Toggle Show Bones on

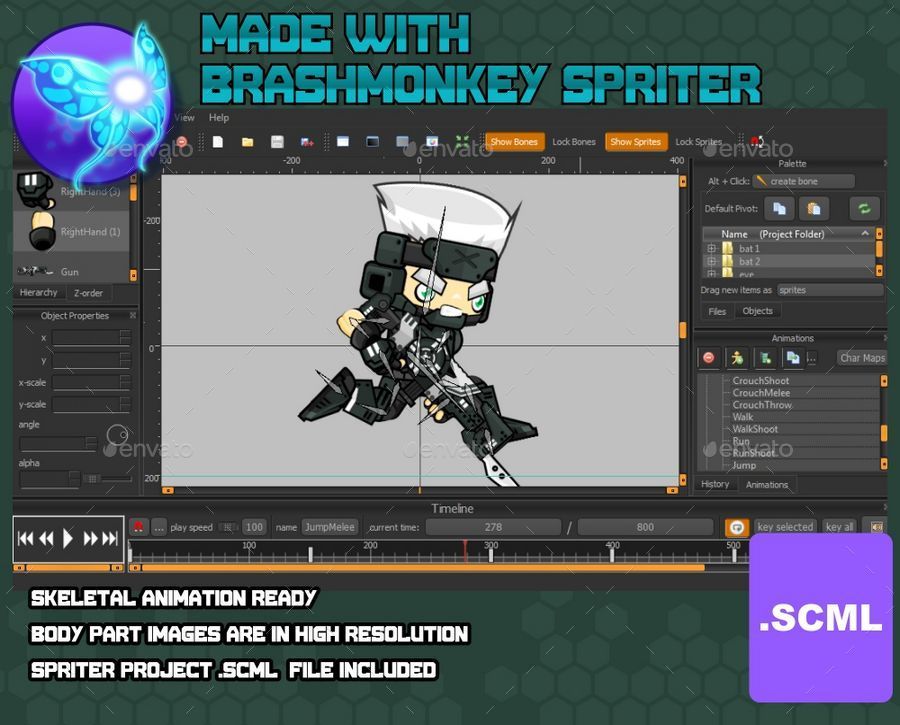(514, 142)
